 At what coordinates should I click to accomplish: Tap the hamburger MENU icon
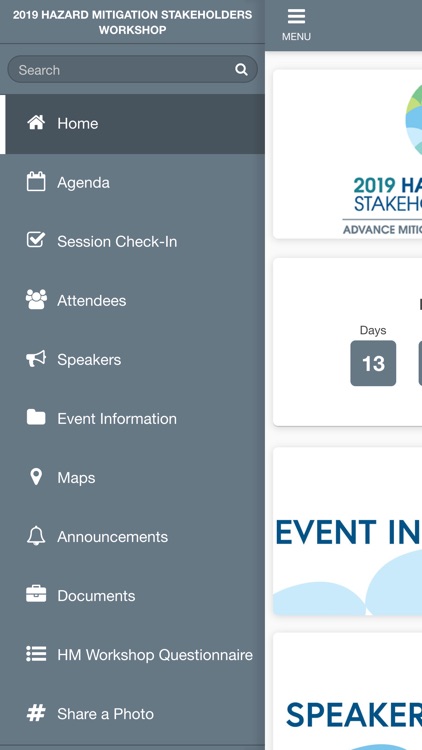(296, 17)
